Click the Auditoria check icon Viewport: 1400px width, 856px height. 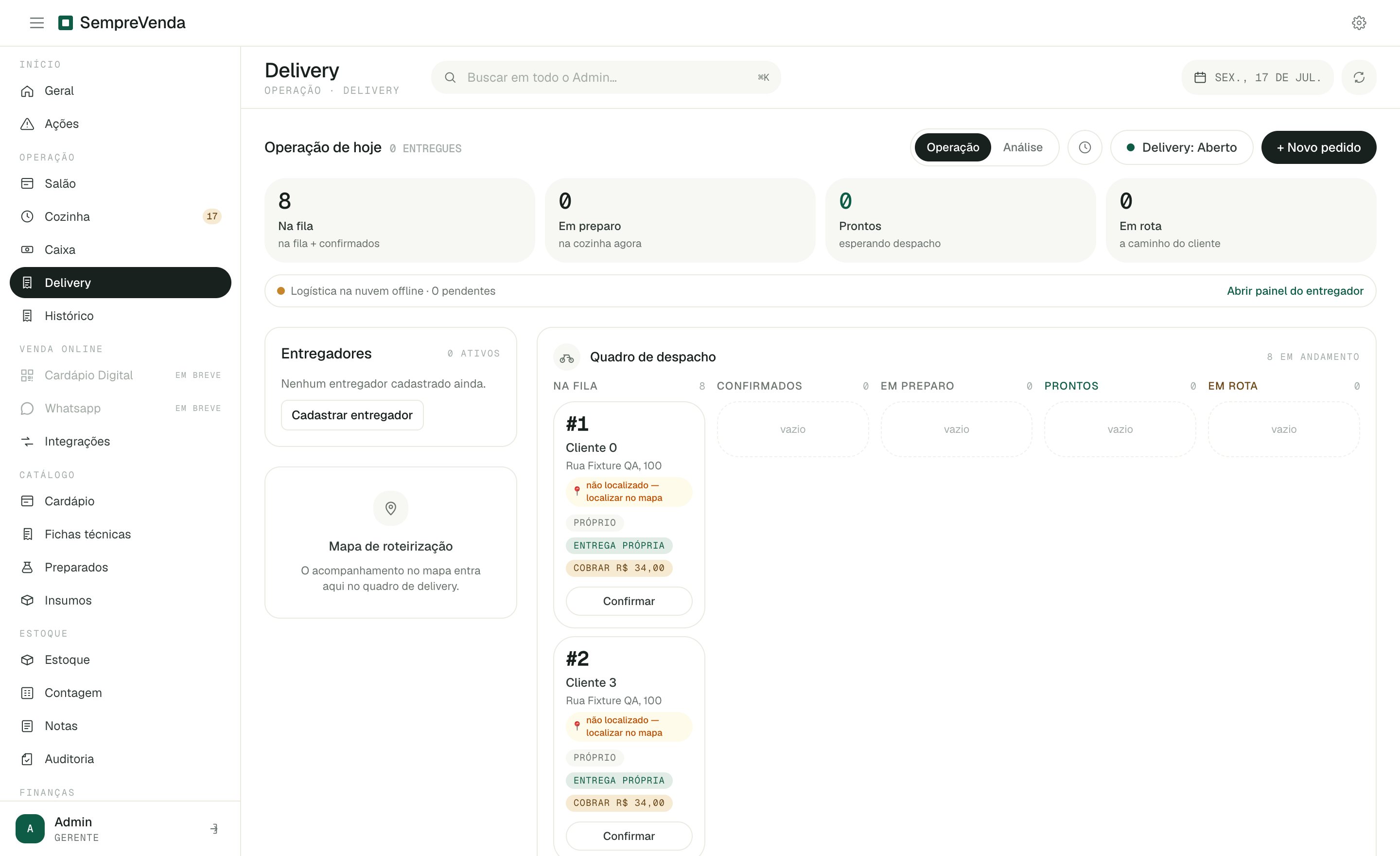pyautogui.click(x=27, y=759)
